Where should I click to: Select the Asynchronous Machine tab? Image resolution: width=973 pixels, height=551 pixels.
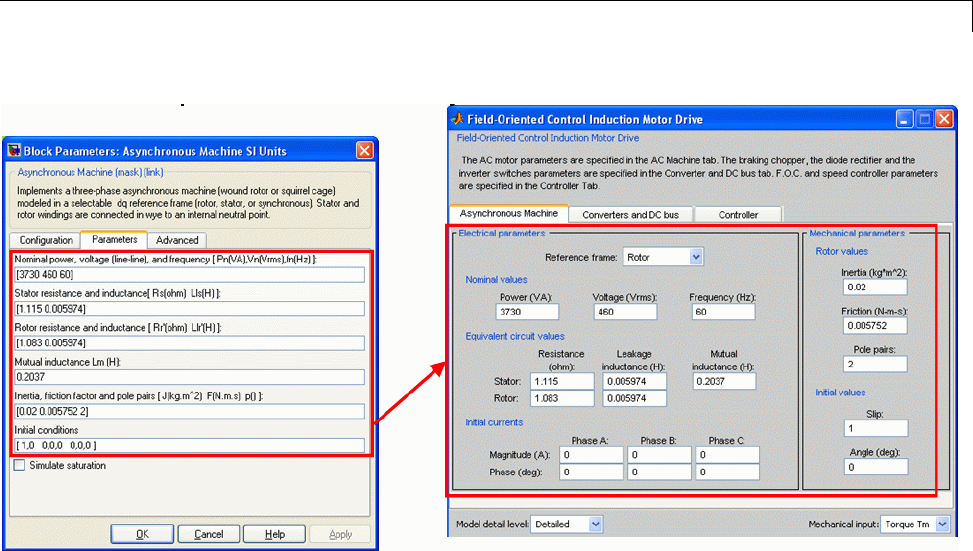(x=508, y=213)
